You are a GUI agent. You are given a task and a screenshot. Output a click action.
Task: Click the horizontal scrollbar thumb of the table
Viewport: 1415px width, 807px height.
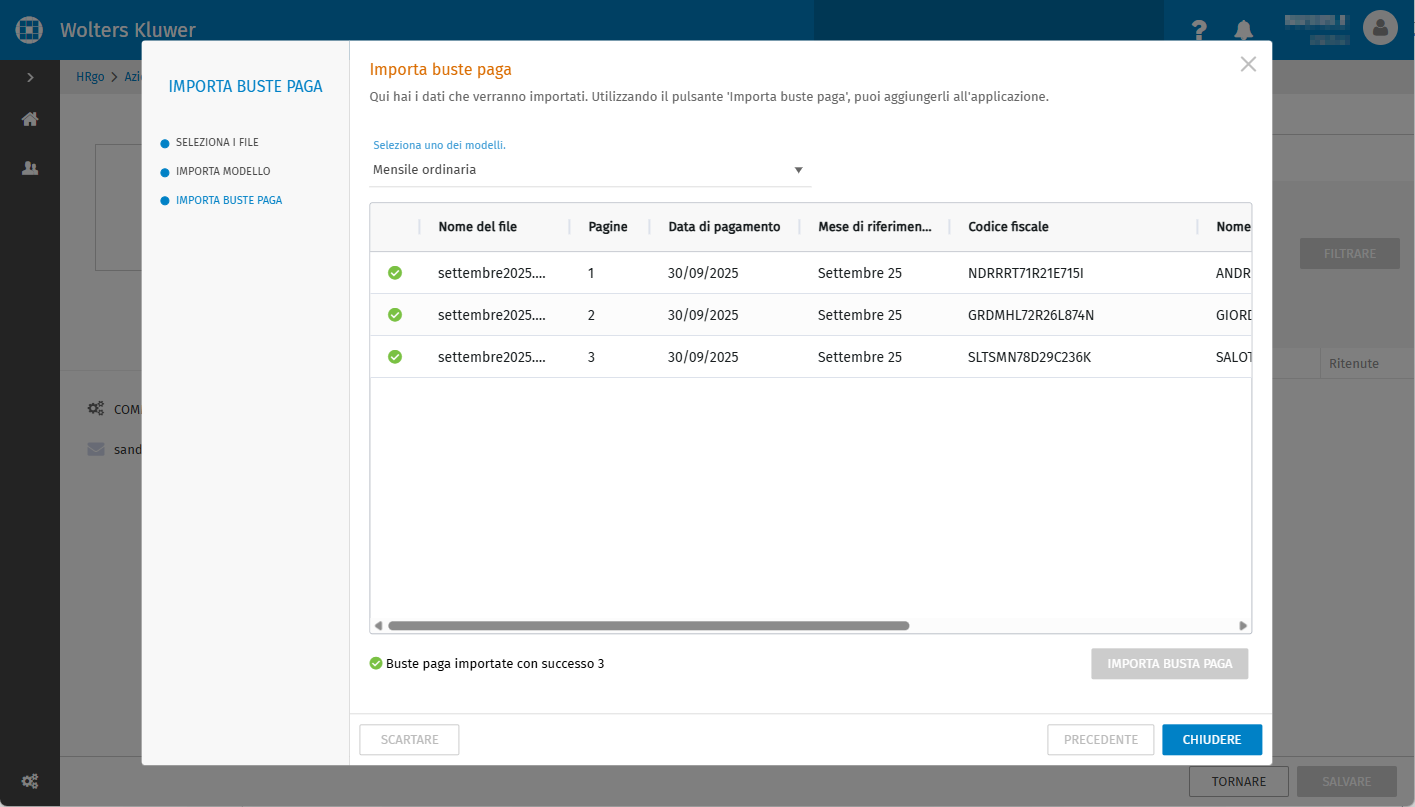pos(648,626)
